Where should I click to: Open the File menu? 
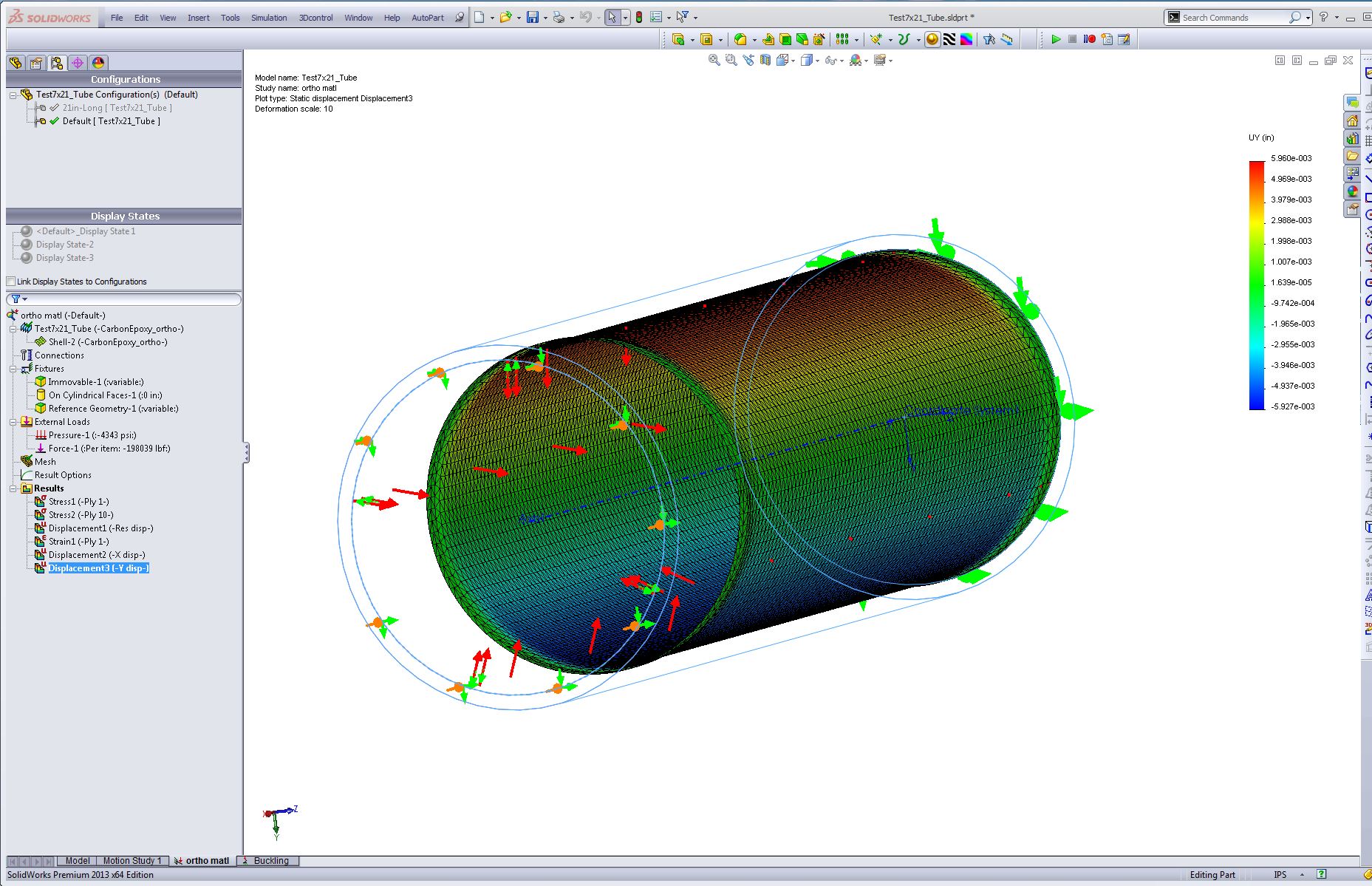[x=117, y=18]
